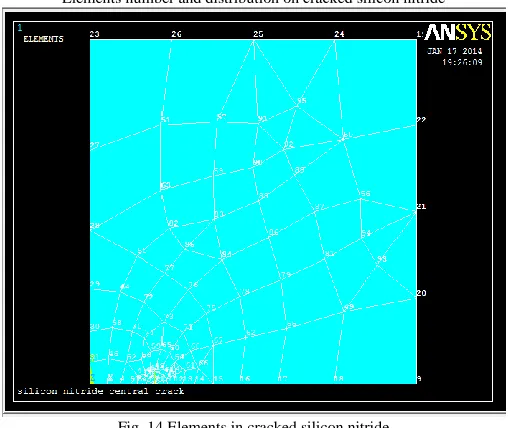Pick mesh node label 94
508x428 pixels.
227,254
